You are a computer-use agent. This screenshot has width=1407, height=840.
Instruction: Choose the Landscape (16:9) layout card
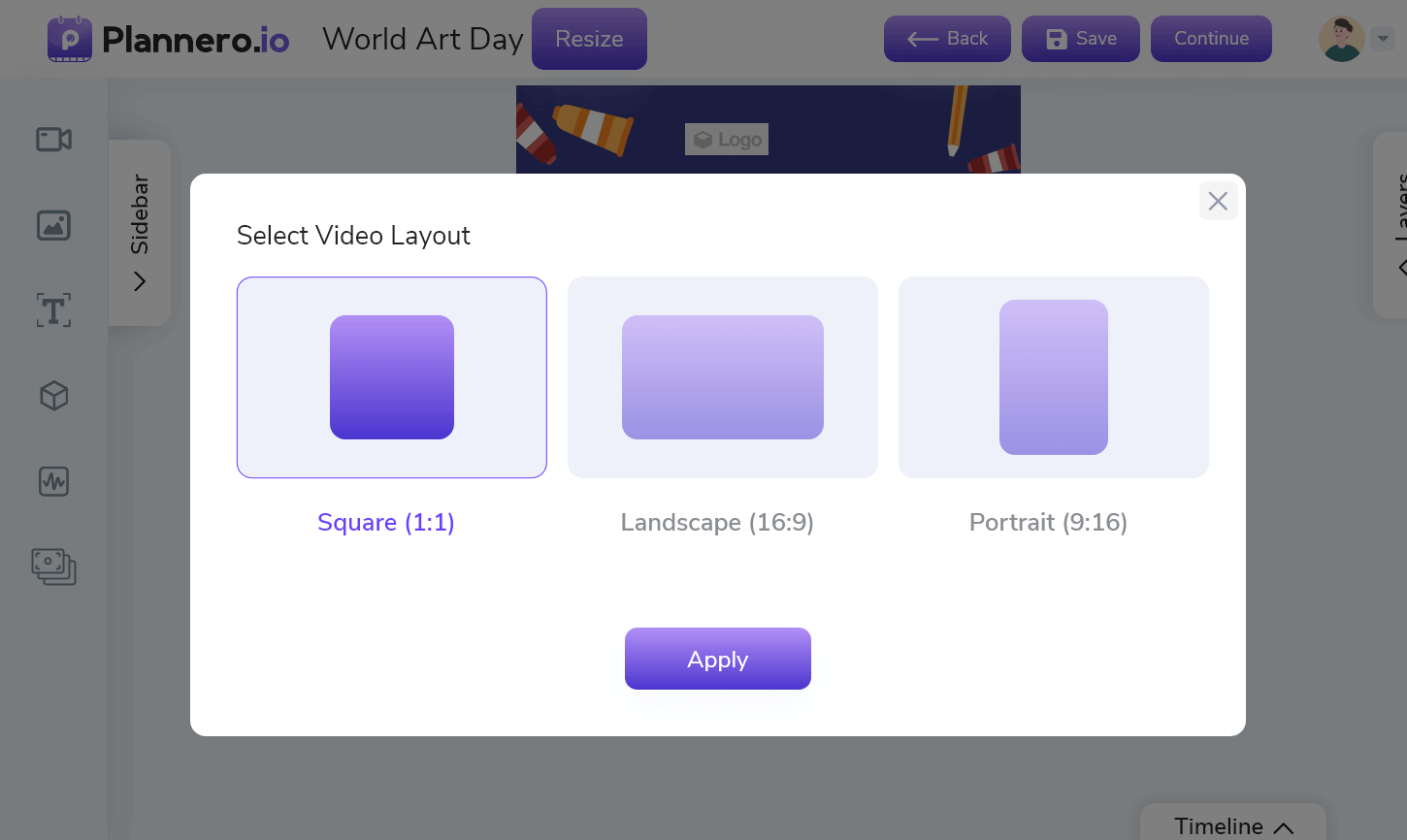pyautogui.click(x=723, y=377)
